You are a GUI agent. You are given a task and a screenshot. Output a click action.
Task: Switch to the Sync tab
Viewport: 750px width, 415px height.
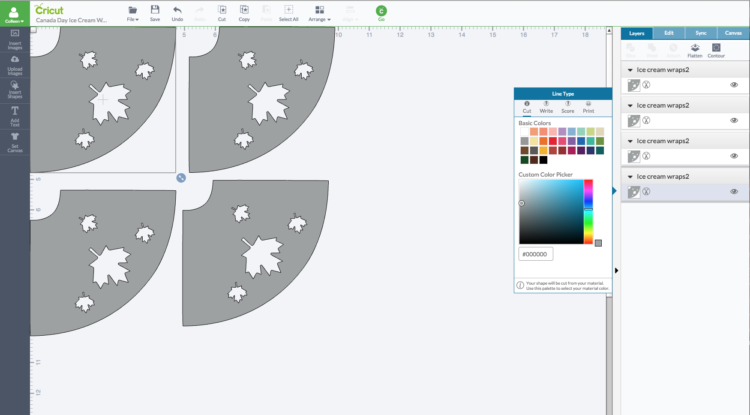tap(701, 33)
